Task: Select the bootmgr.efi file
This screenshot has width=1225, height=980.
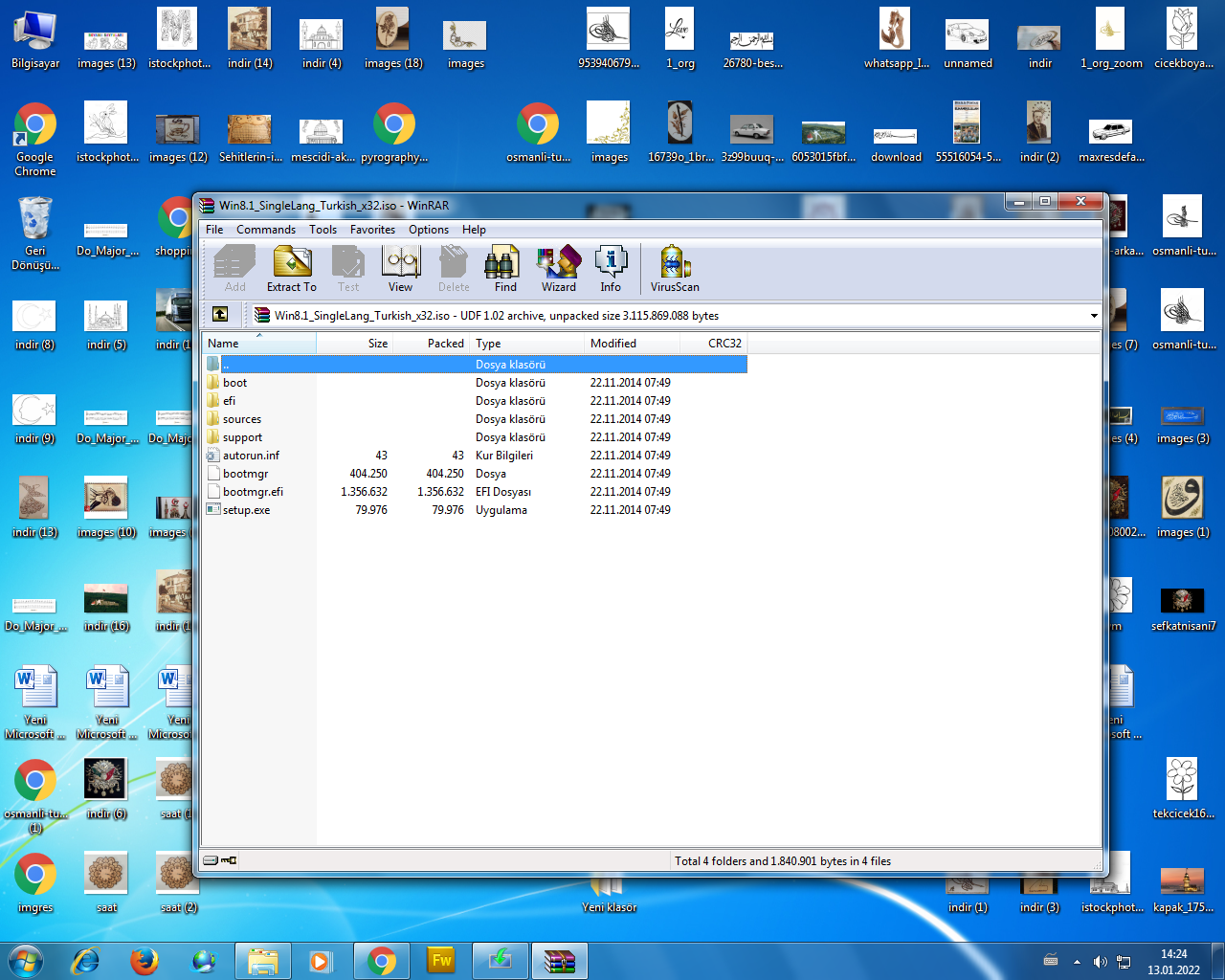Action: (x=475, y=492)
